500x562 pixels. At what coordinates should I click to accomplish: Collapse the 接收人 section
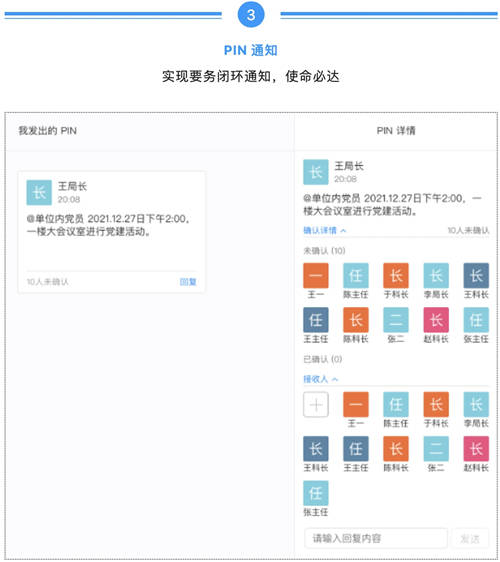point(320,379)
